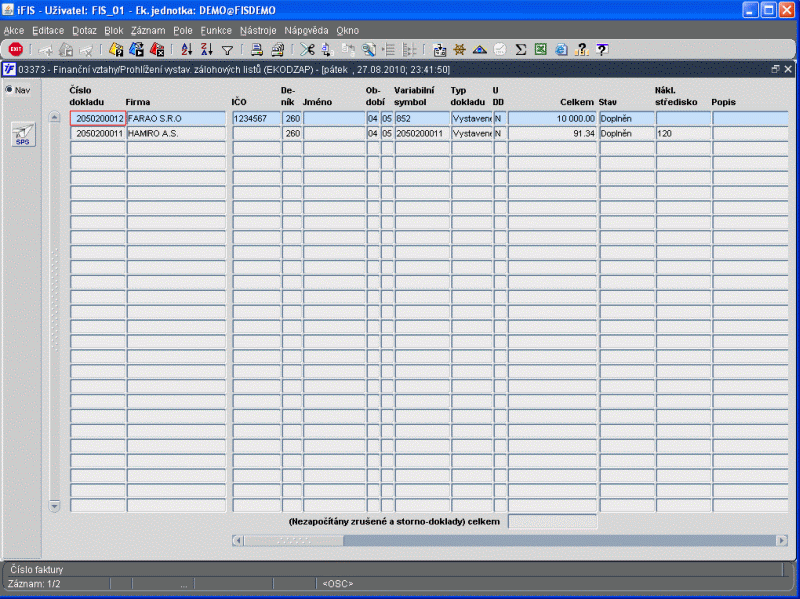Click the Celkem amount 10 000.00
The width and height of the screenshot is (800, 599).
pyautogui.click(x=552, y=118)
